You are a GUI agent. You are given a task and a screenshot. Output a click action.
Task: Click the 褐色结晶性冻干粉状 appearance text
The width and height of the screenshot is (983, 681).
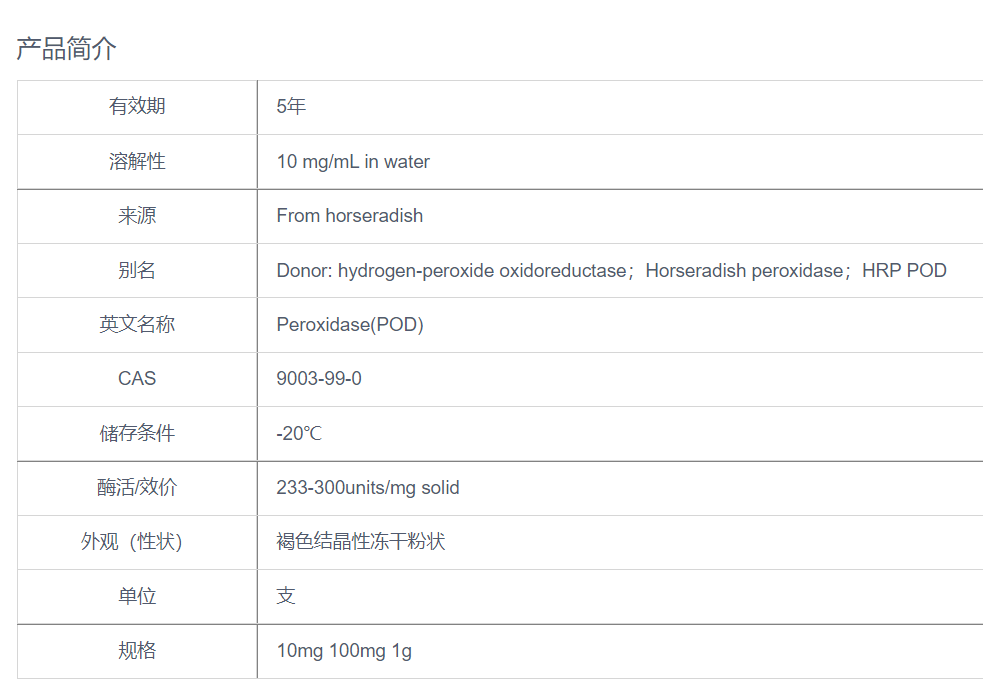point(361,541)
